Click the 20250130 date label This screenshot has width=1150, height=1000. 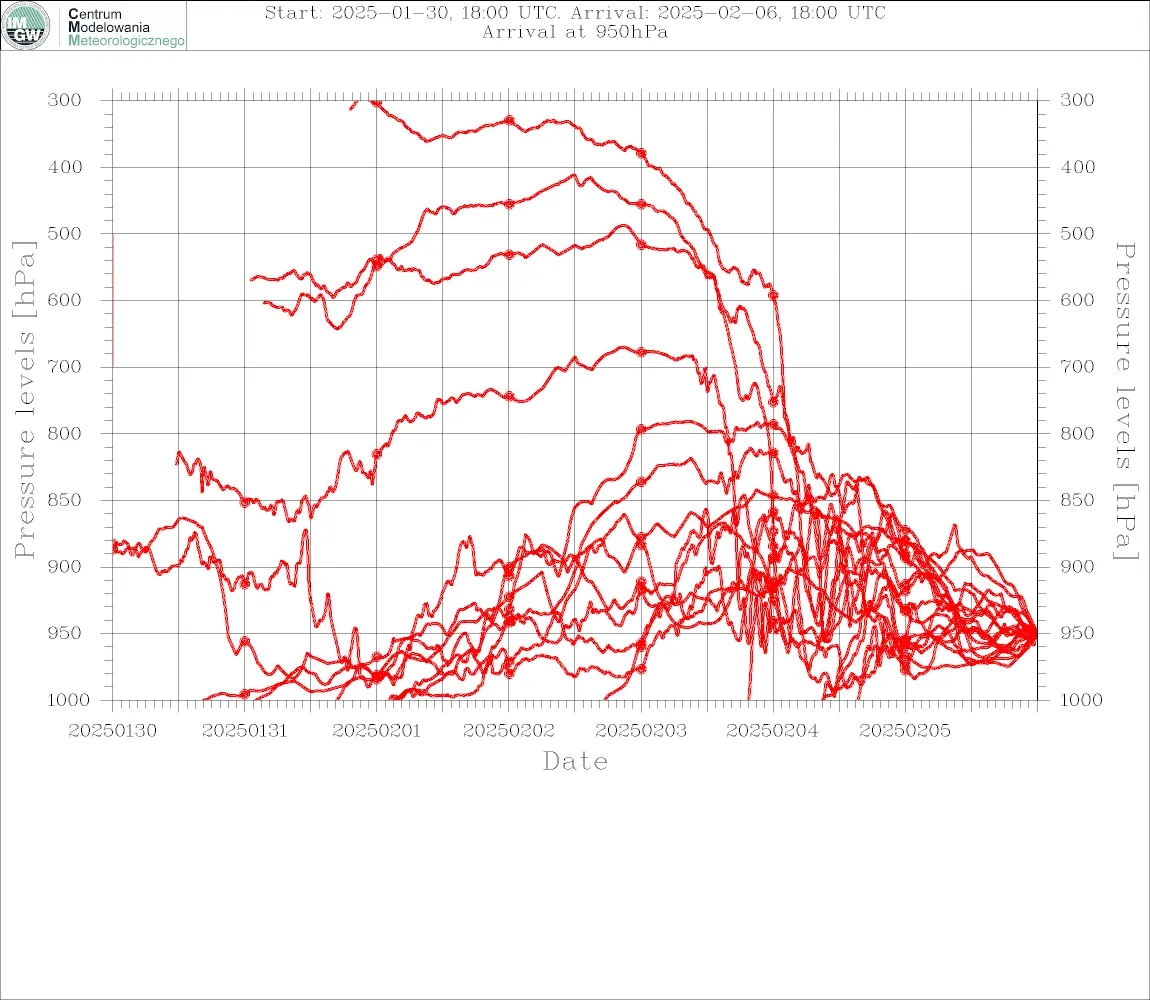click(112, 731)
